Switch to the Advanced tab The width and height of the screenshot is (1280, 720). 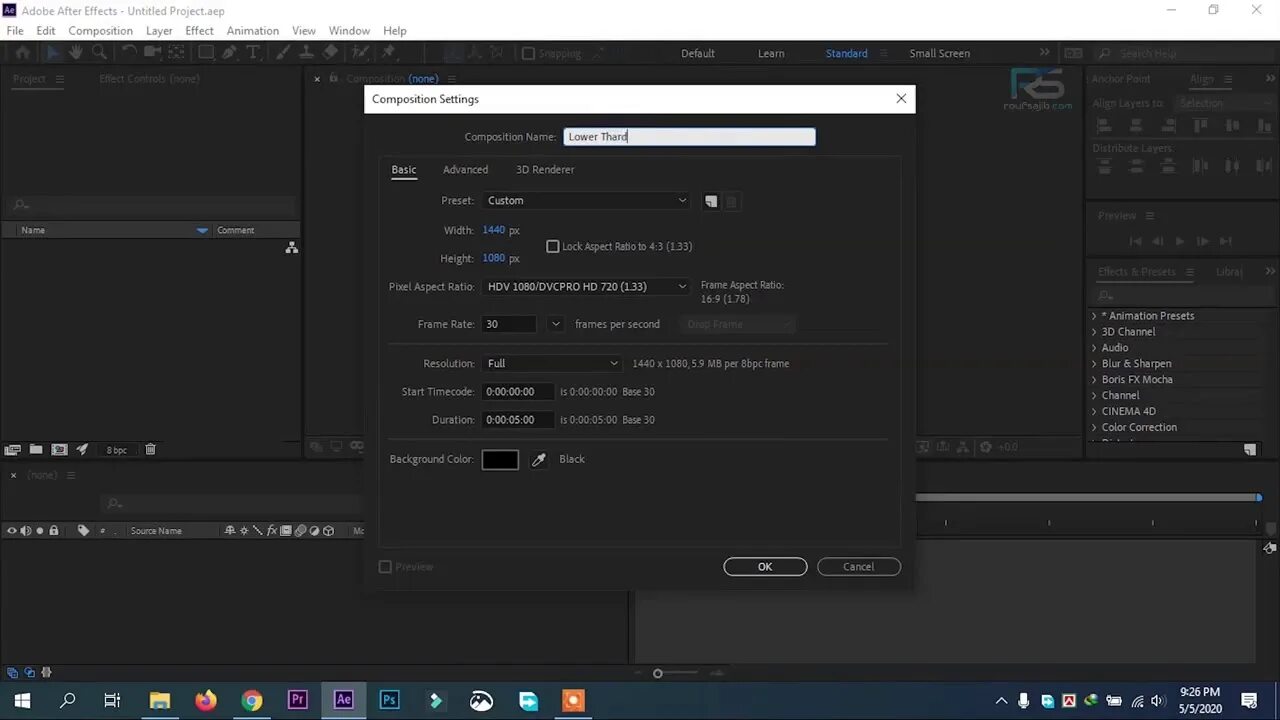465,170
